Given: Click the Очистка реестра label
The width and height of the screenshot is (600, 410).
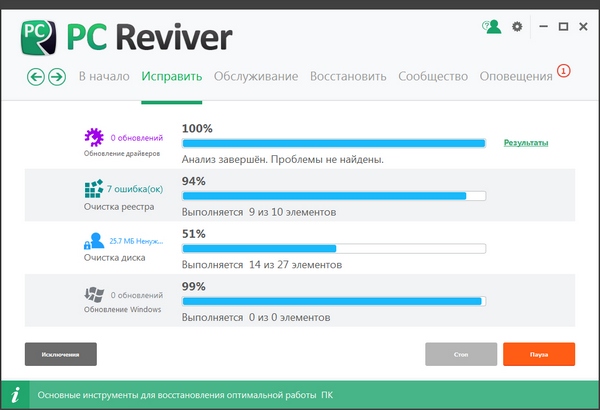Looking at the screenshot, I should pos(119,207).
